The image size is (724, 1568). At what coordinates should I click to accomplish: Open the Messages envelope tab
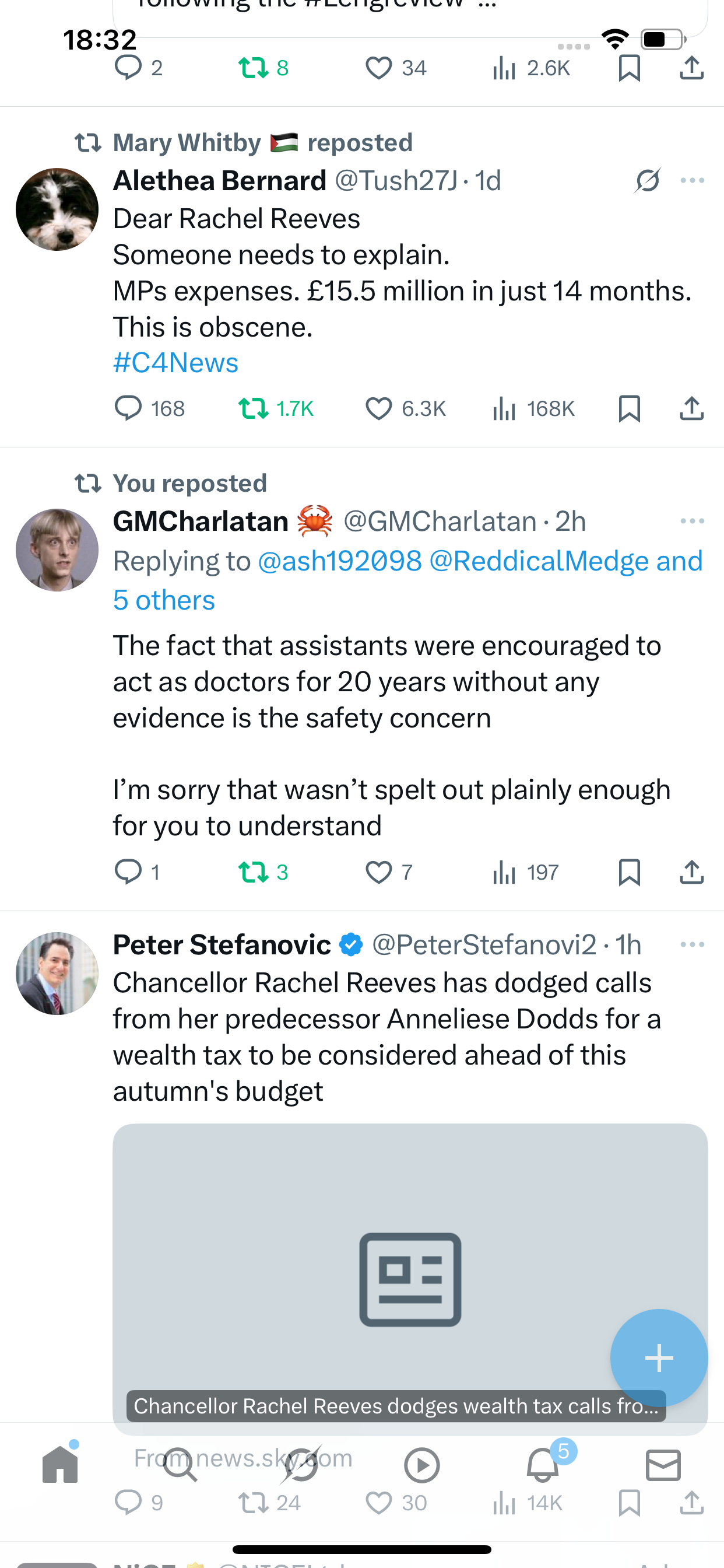[663, 1465]
